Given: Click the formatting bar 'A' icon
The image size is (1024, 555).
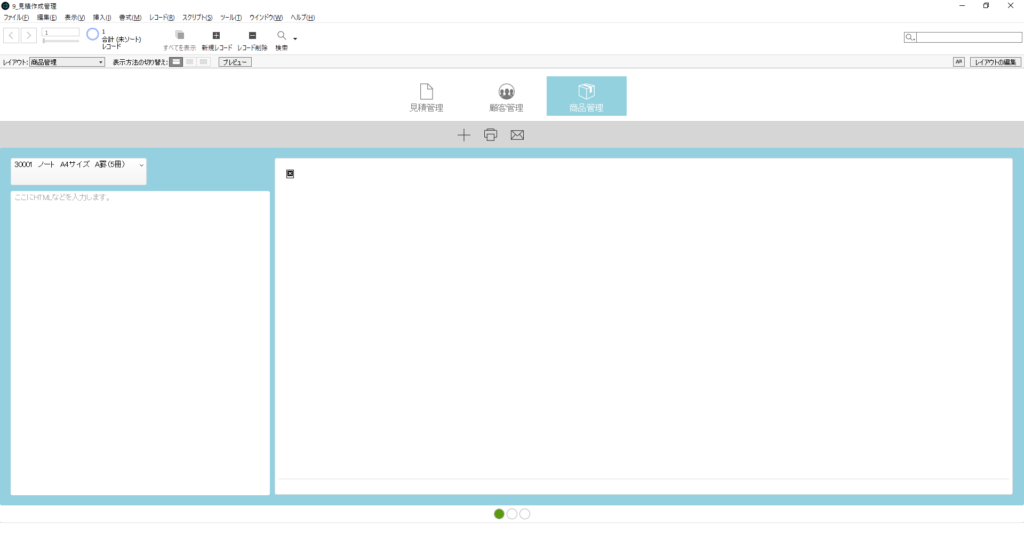Looking at the screenshot, I should tap(958, 62).
